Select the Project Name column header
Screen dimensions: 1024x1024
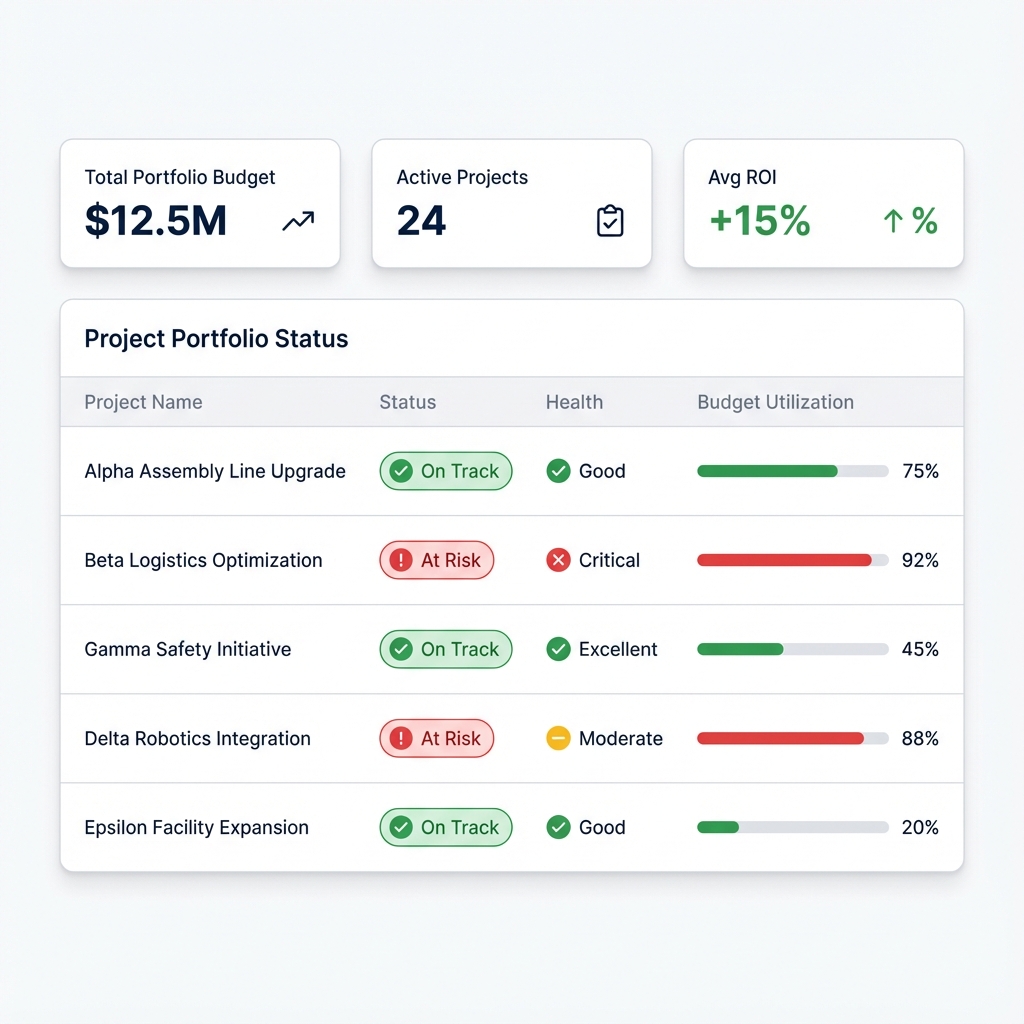[x=143, y=402]
